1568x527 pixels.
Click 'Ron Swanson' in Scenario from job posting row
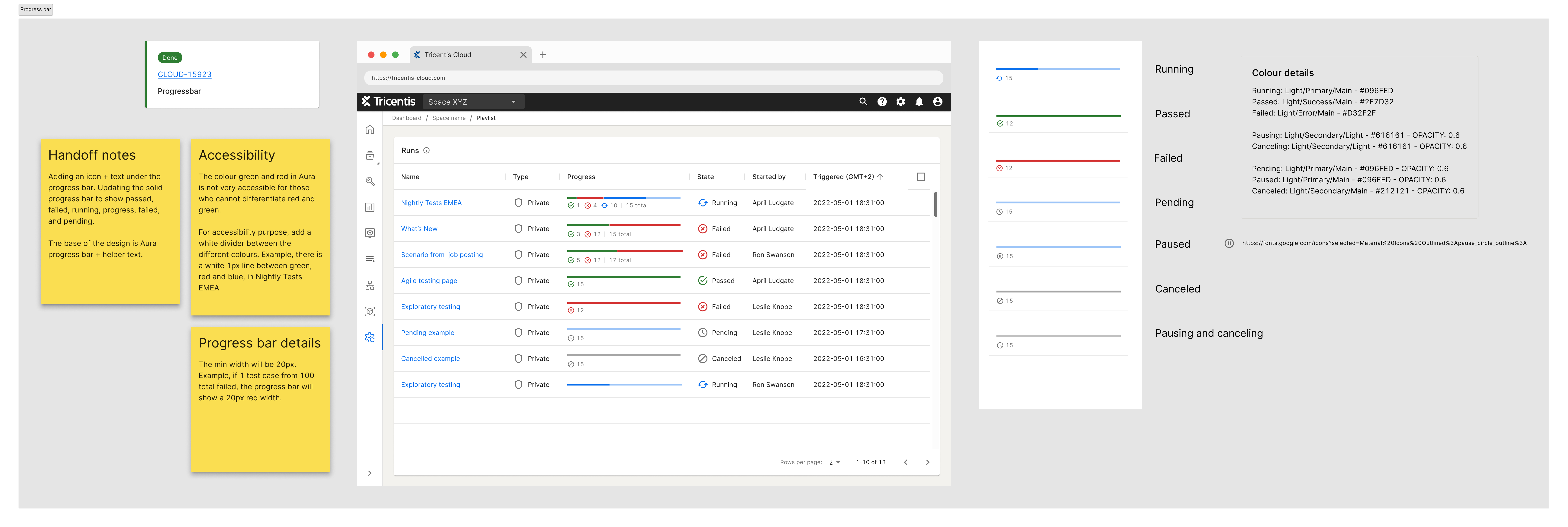pos(773,255)
